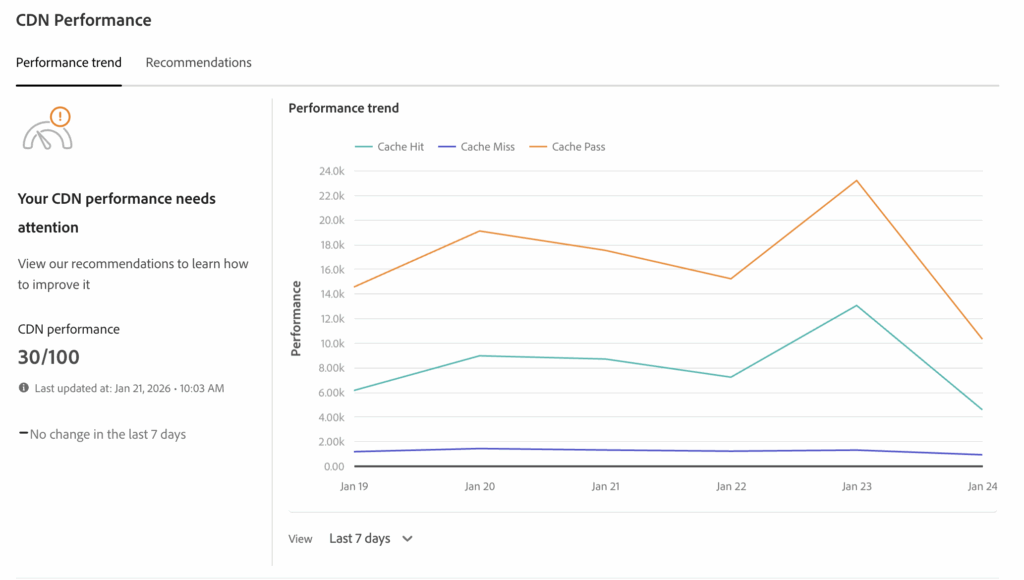Open the Last 7 days view dropdown

click(371, 539)
